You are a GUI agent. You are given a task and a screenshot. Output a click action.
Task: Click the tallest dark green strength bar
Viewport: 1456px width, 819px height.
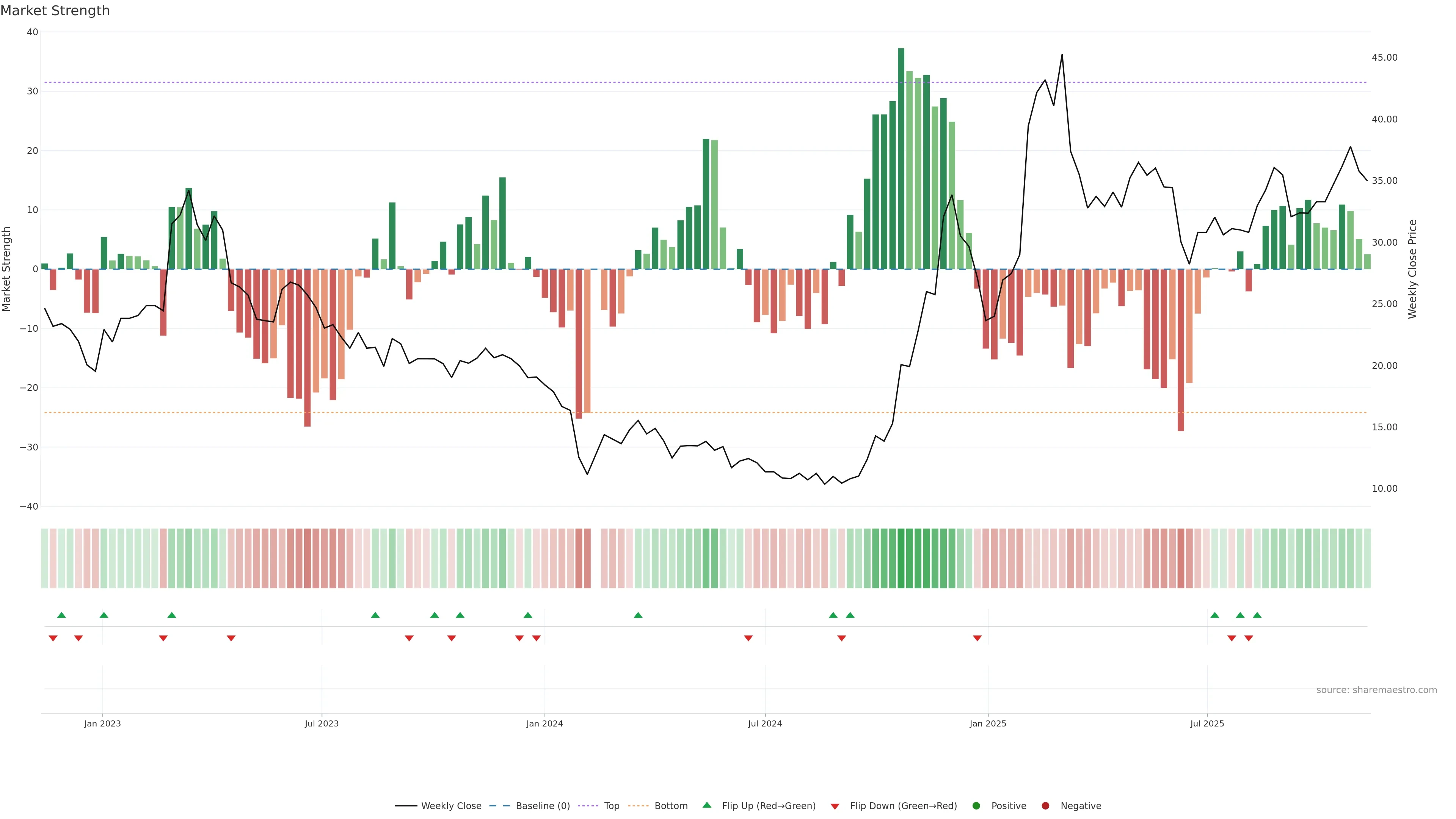pyautogui.click(x=901, y=158)
